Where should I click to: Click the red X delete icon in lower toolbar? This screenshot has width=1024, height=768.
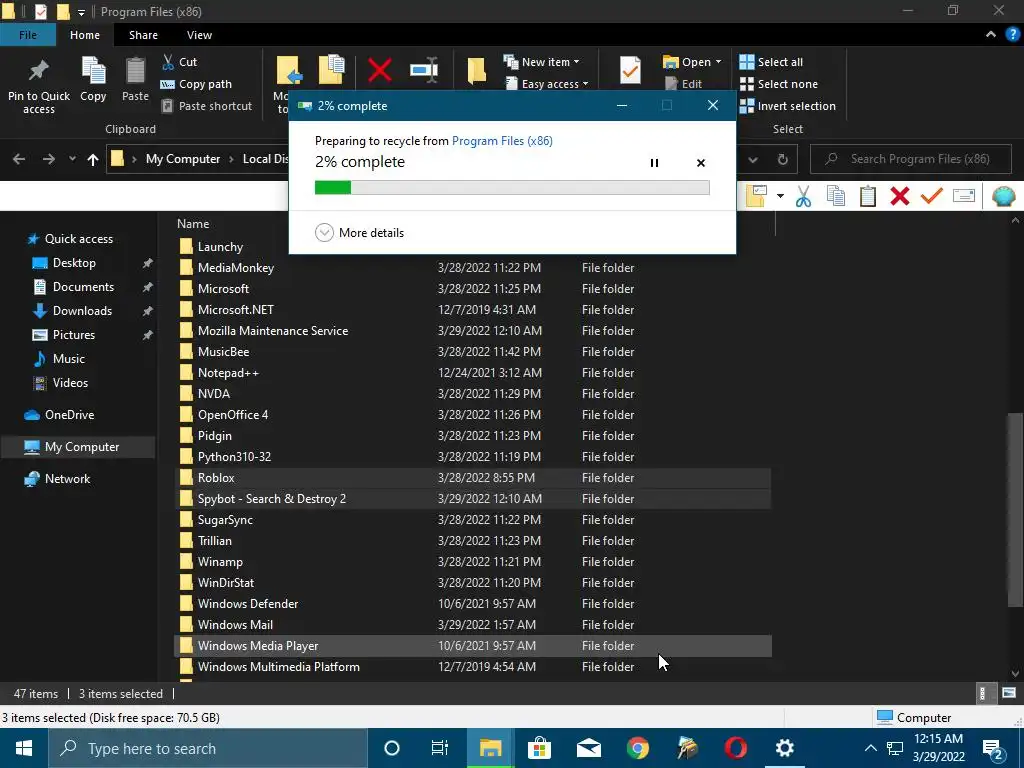point(900,196)
